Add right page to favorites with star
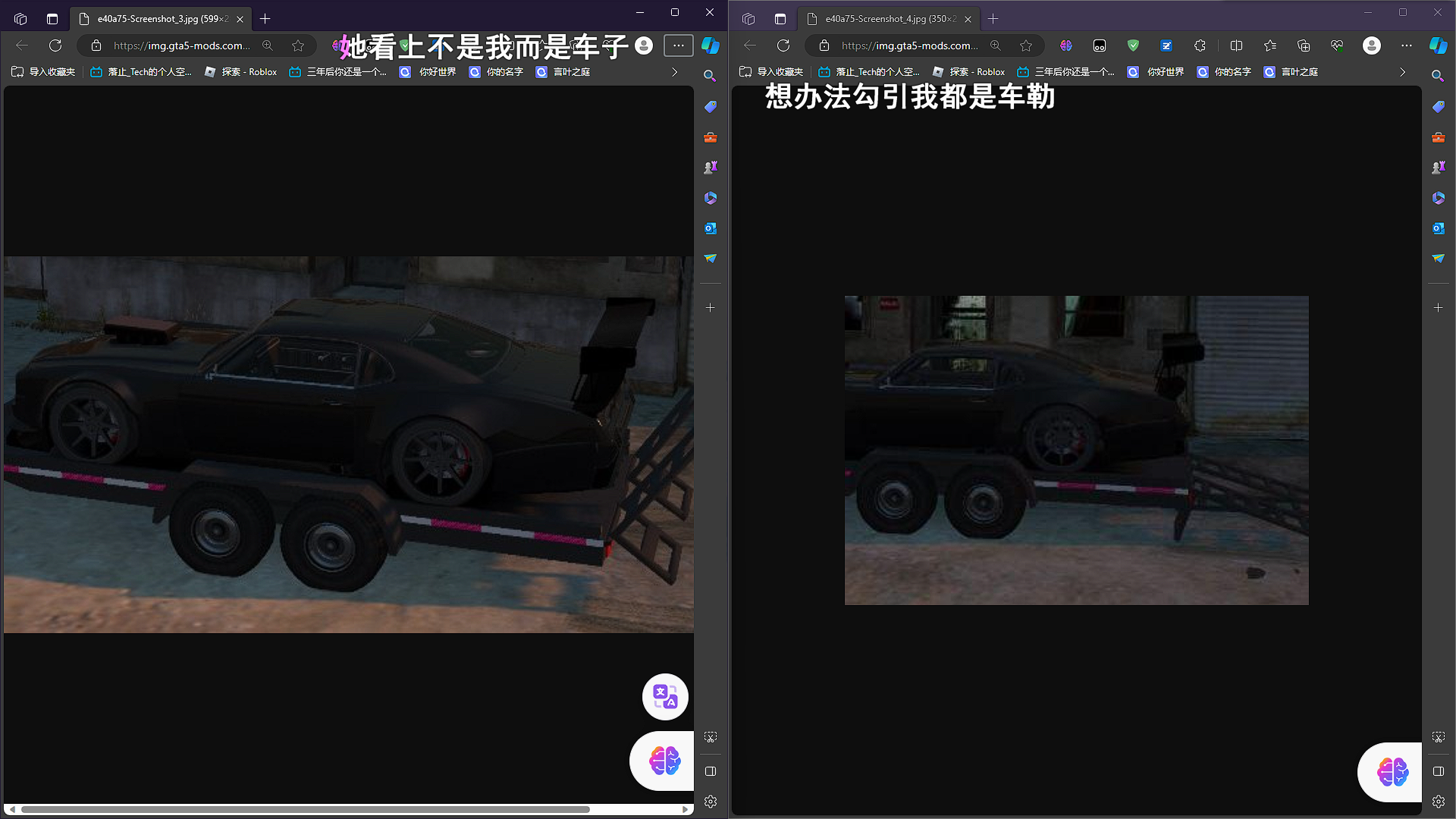This screenshot has height=819, width=1456. coord(1026,45)
